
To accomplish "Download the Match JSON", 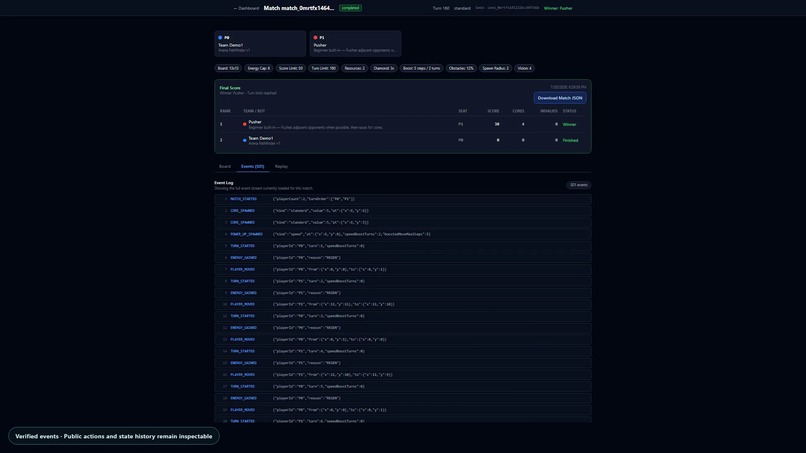I will point(560,98).
